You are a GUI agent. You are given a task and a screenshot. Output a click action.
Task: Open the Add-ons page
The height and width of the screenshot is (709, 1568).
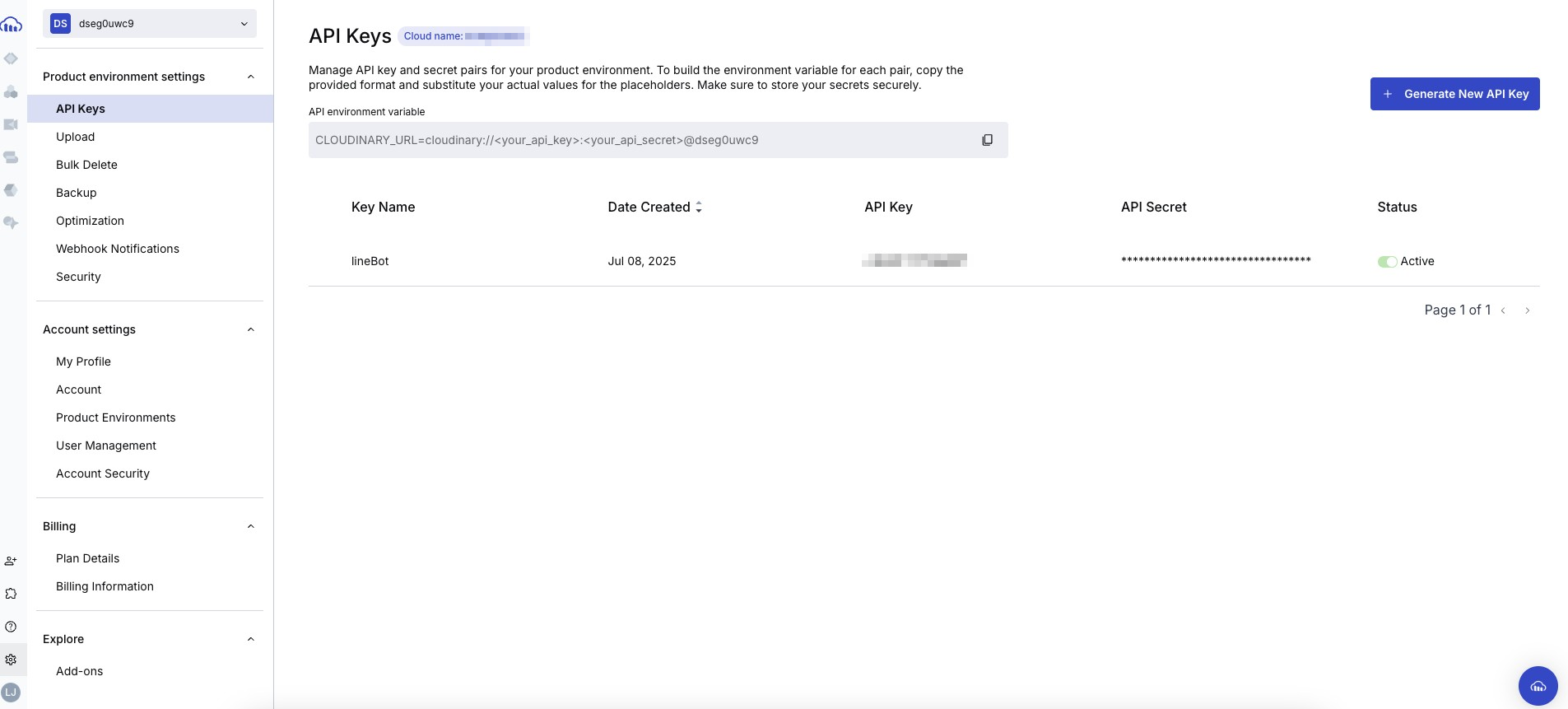[79, 671]
